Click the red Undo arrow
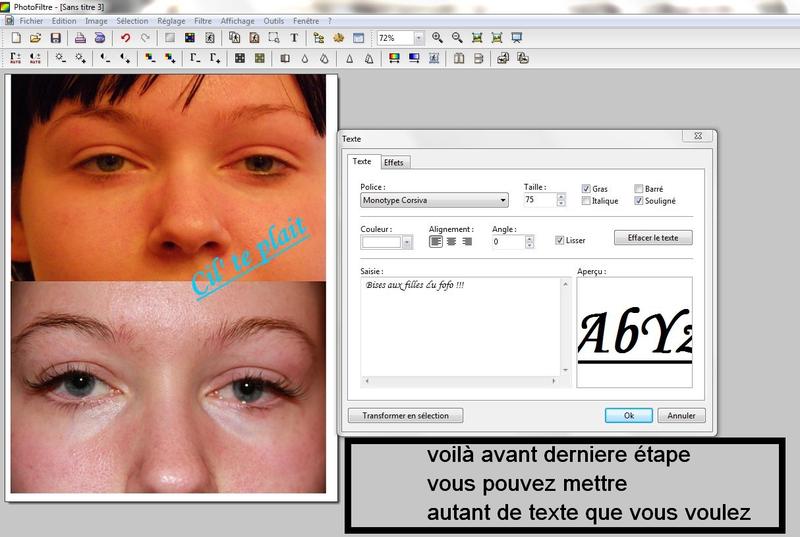This screenshot has height=537, width=800. pyautogui.click(x=125, y=38)
